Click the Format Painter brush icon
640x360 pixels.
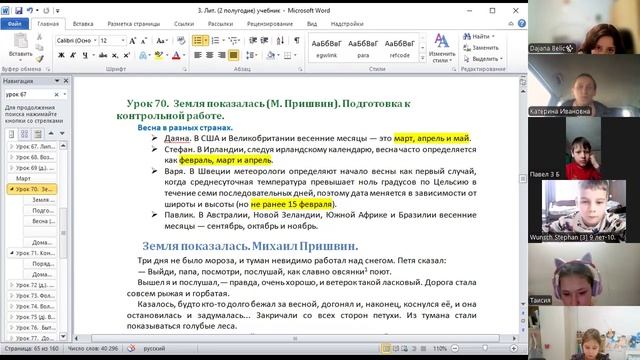40,58
